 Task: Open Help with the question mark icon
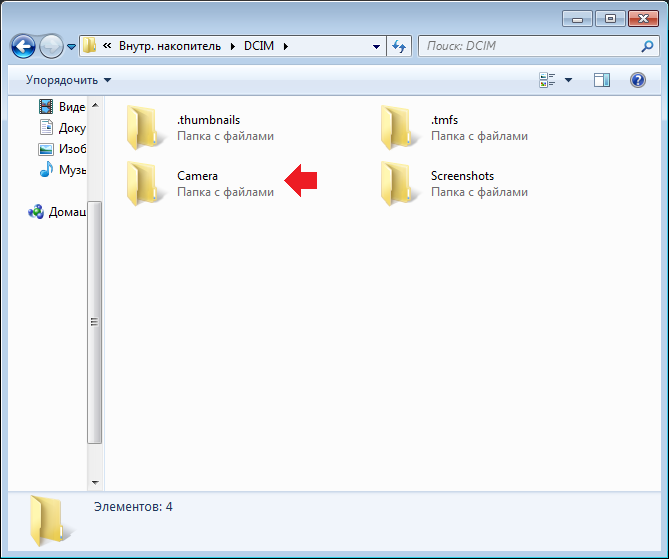(x=638, y=80)
